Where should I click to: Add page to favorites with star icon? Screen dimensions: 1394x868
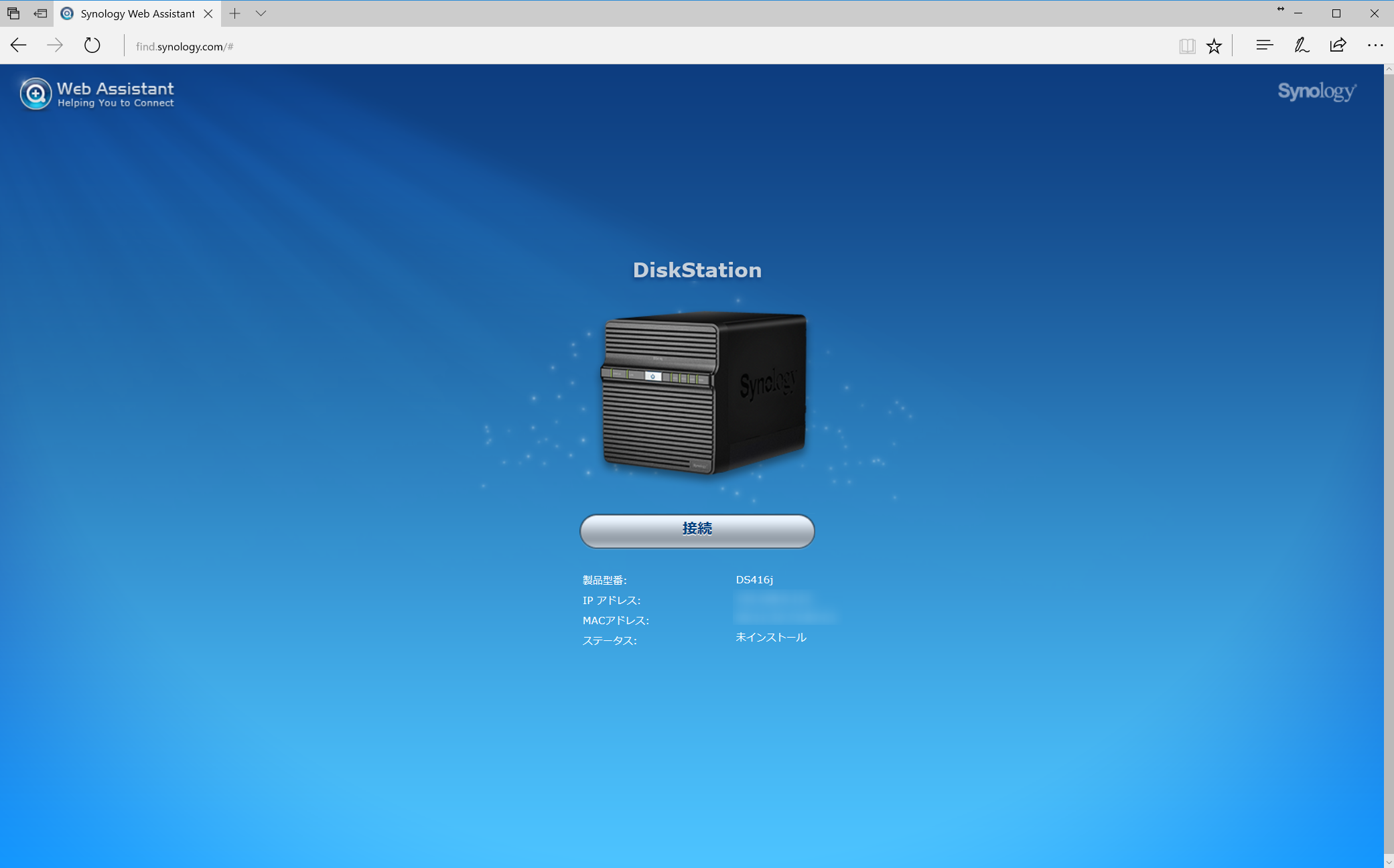pos(1214,46)
